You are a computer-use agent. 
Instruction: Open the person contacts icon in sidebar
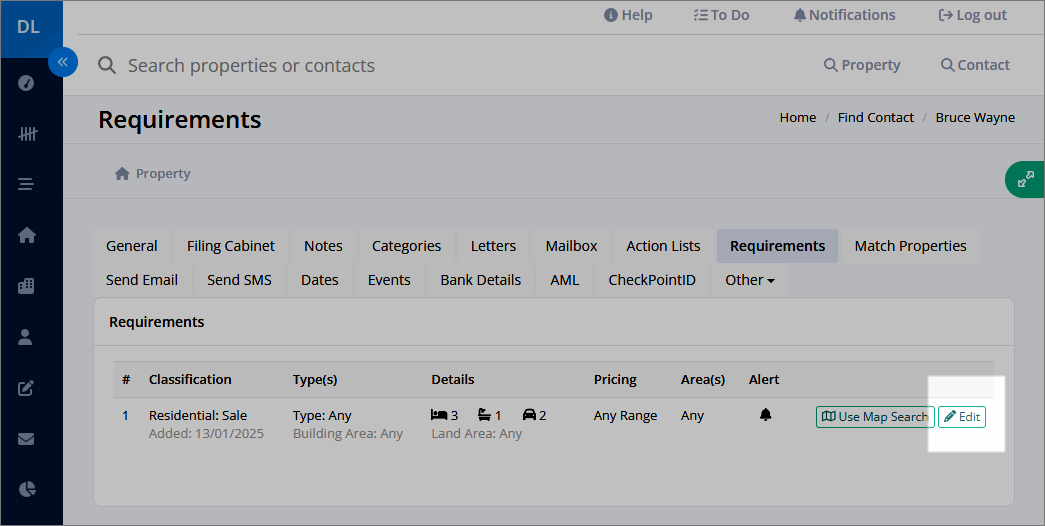(25, 337)
